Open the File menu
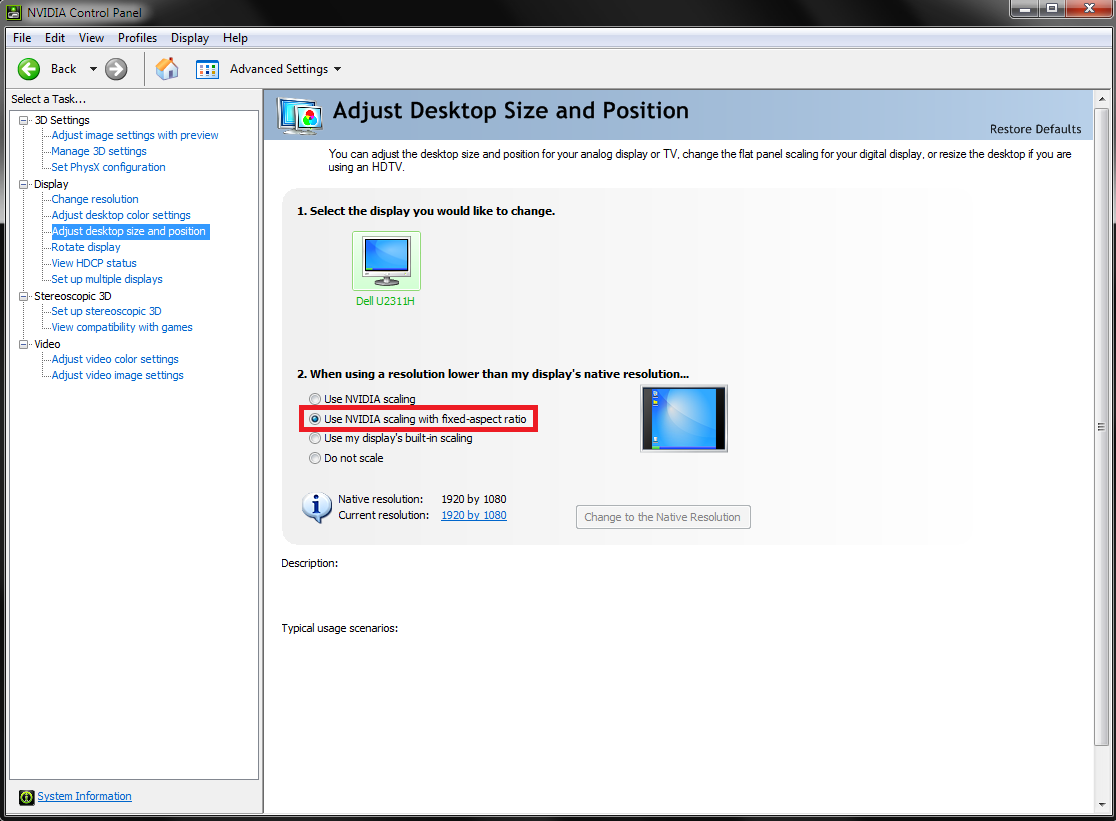The width and height of the screenshot is (1116, 821). coord(22,38)
